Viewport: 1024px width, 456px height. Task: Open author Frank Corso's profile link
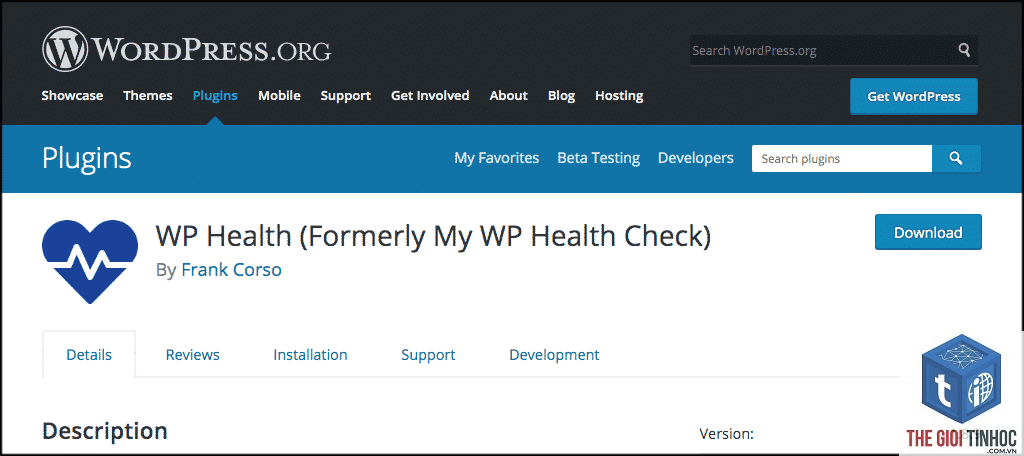[231, 270]
